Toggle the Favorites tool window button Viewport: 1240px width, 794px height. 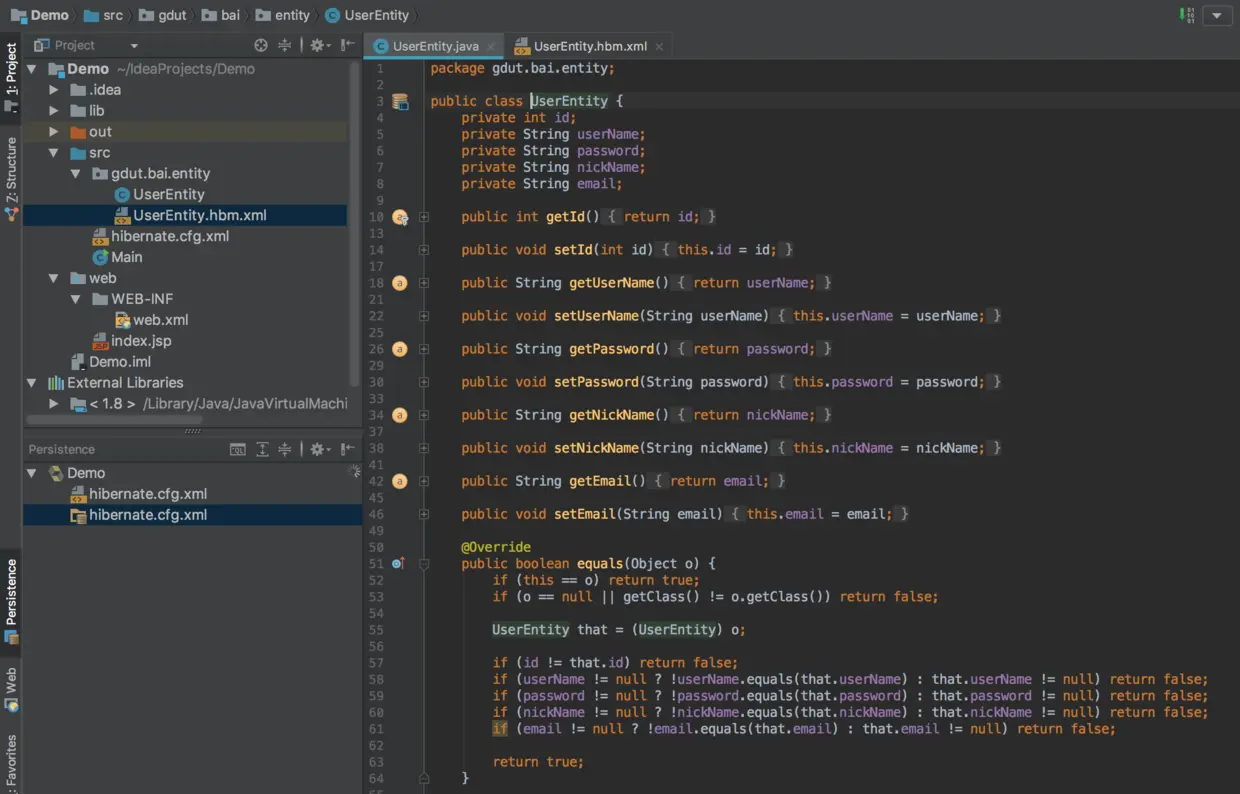[11, 762]
